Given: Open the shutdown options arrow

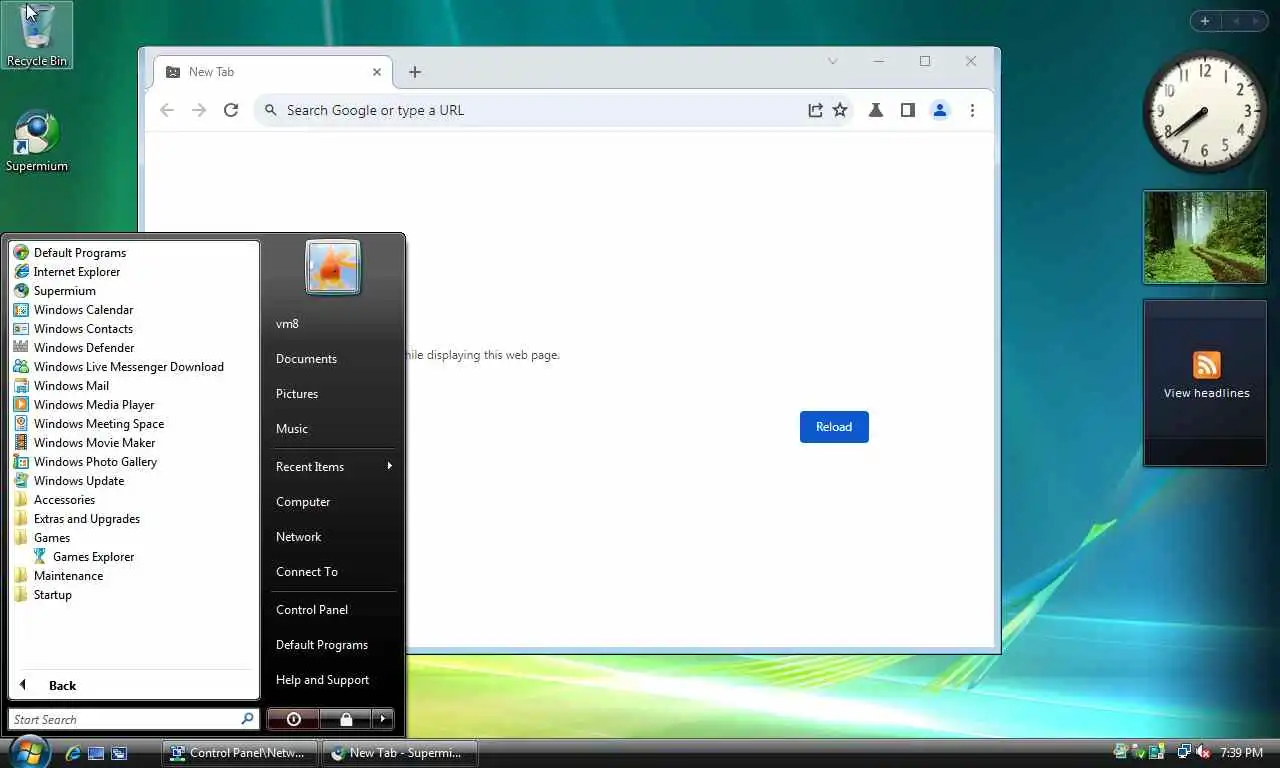Looking at the screenshot, I should pos(383,719).
